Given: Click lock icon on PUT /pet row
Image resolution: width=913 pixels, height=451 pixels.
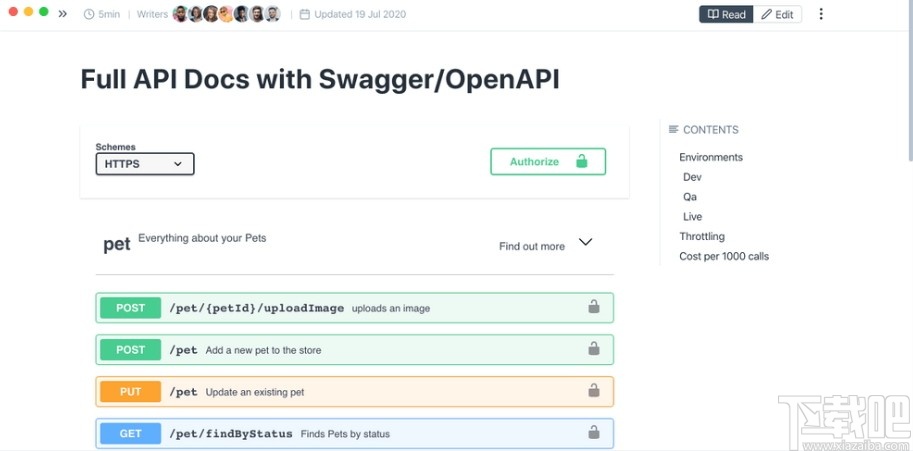Looking at the screenshot, I should (x=593, y=391).
